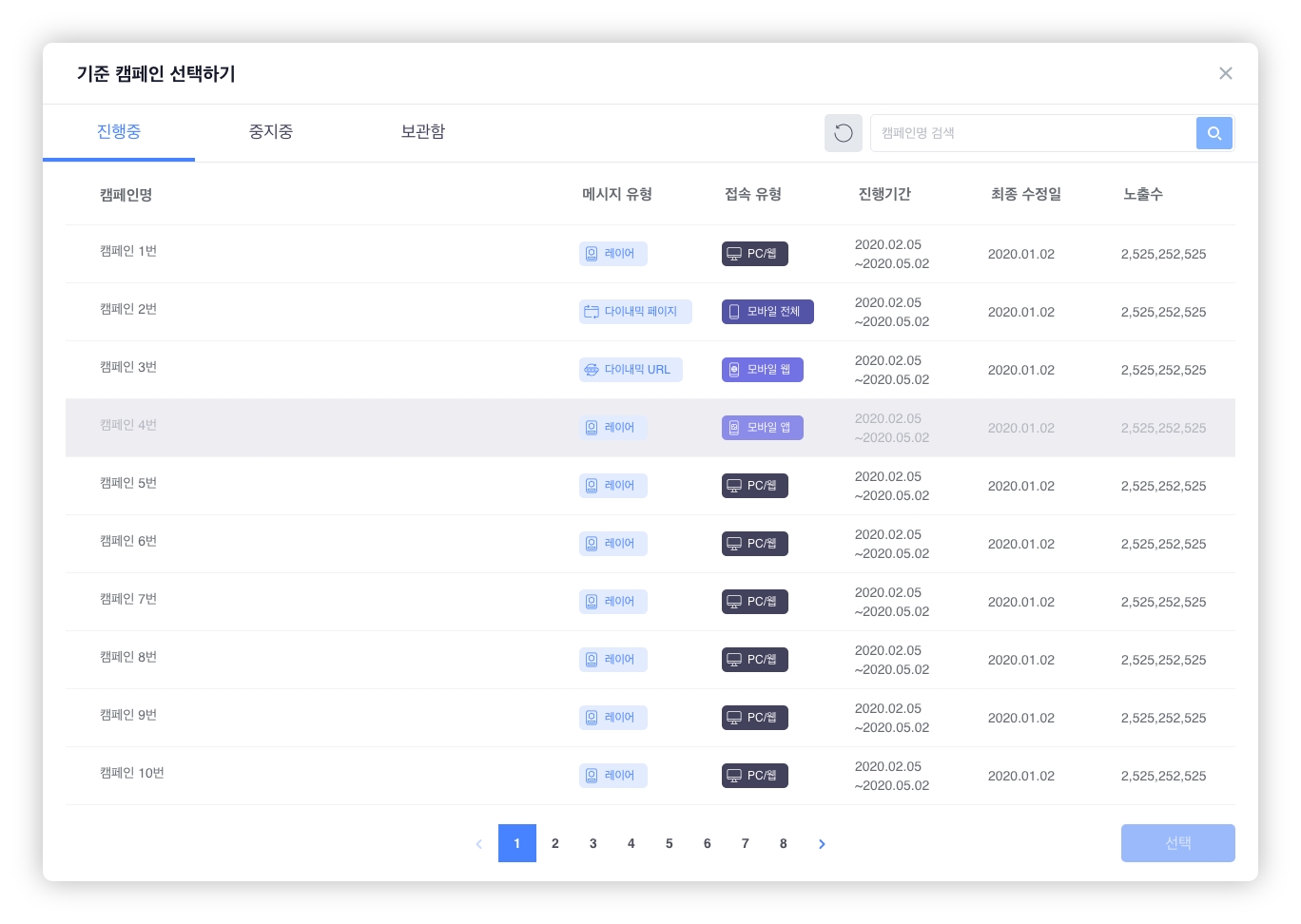The width and height of the screenshot is (1301, 924).
Task: Go to previous page with left chevron
Action: [478, 844]
